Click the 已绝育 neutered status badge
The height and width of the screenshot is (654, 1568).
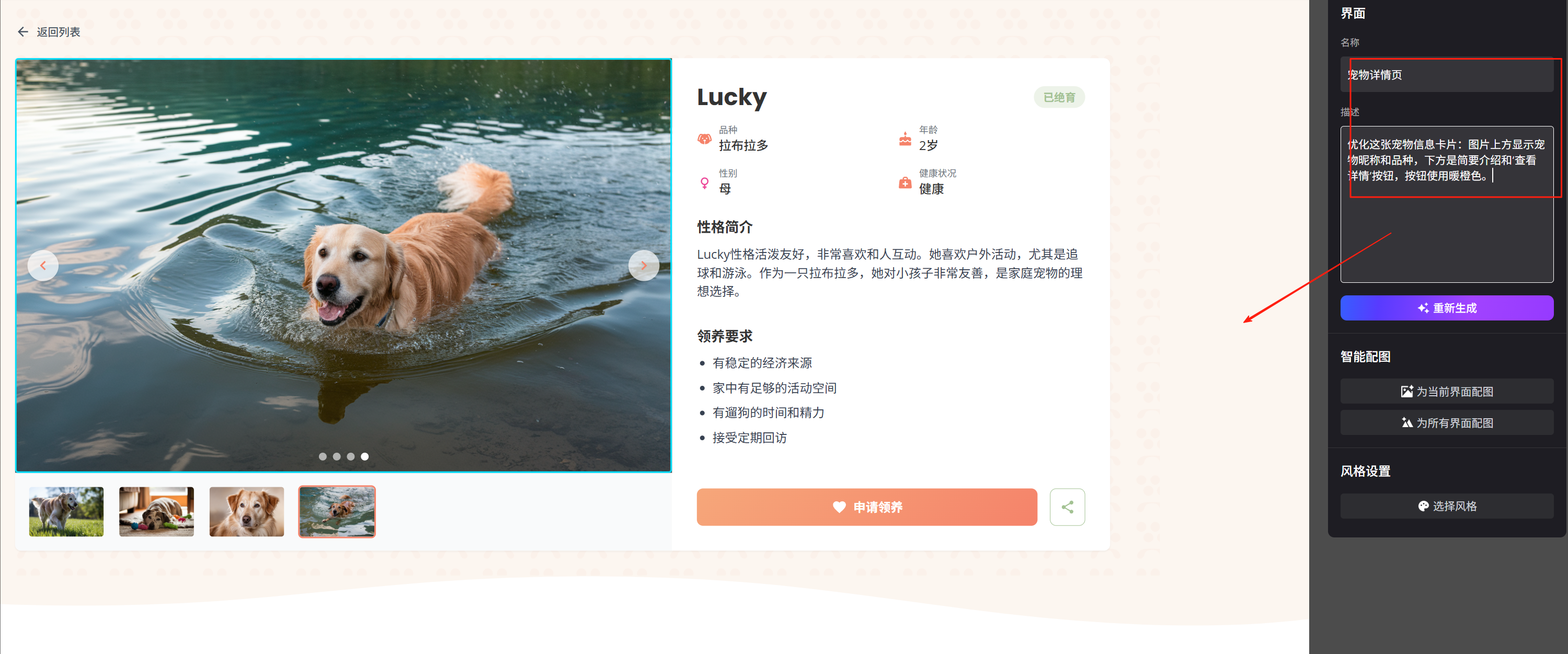1059,97
